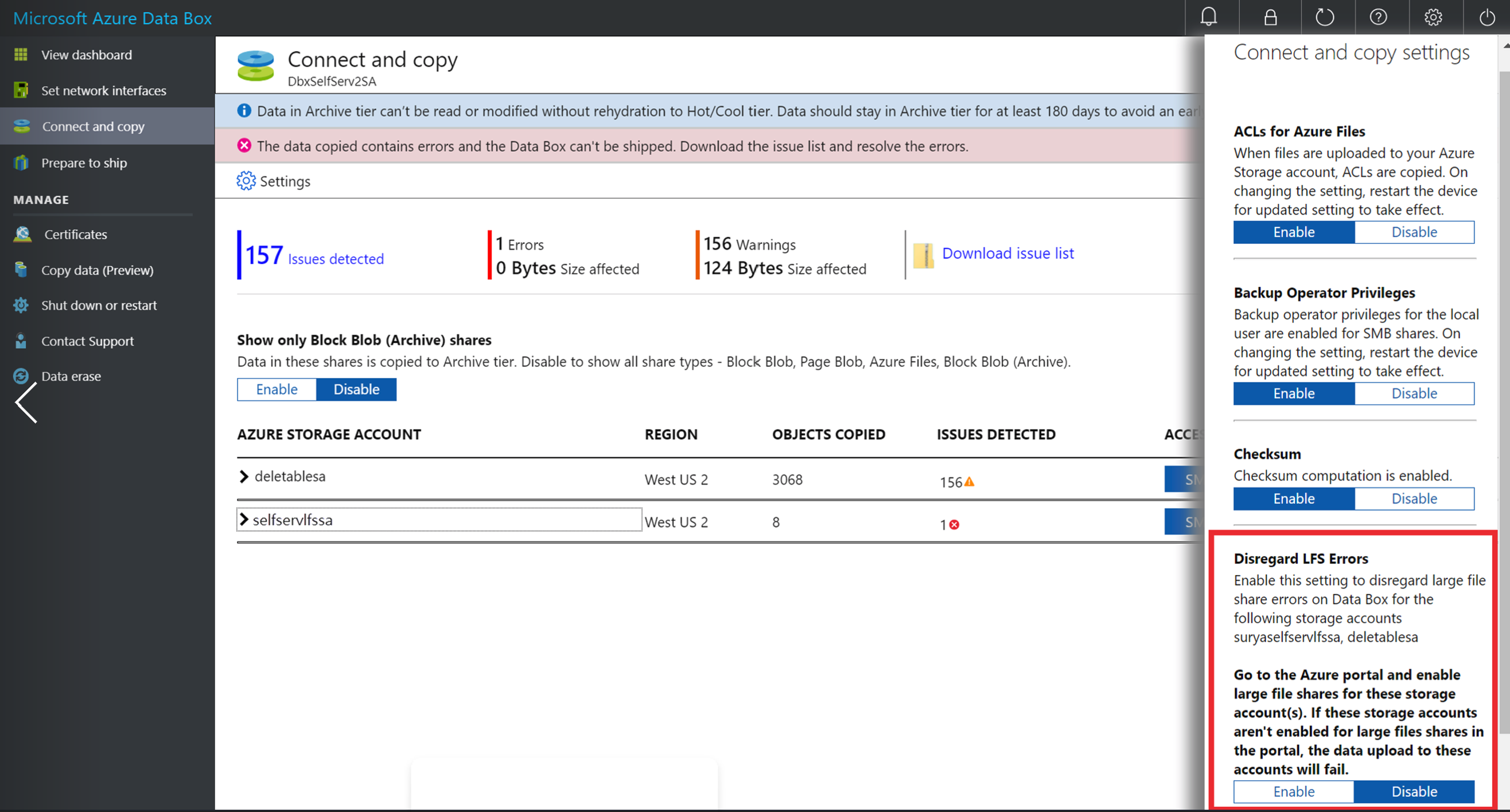Click the View dashboard icon
This screenshot has height=812, width=1510.
[x=23, y=54]
